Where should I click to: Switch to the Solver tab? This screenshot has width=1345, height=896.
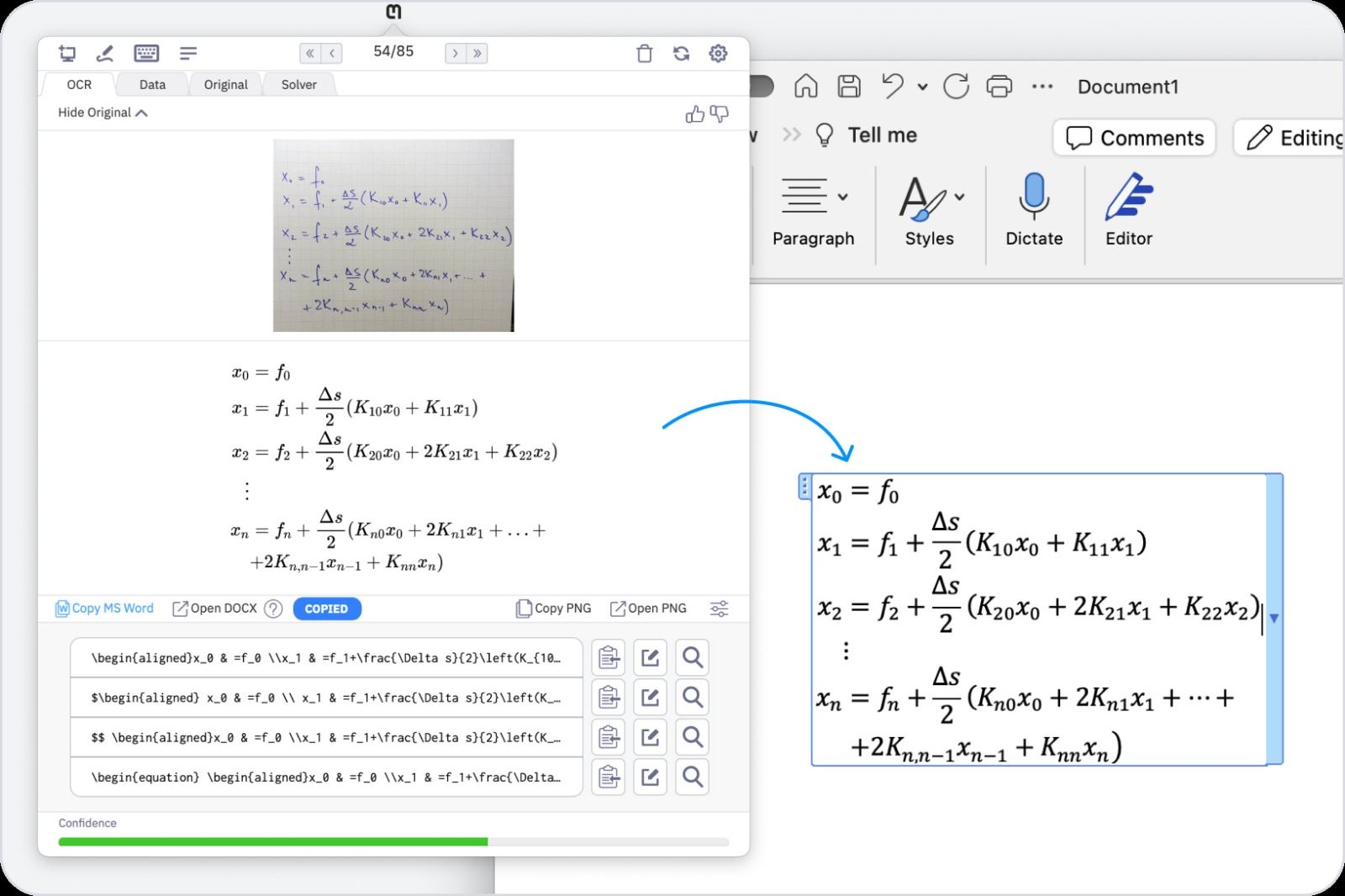tap(298, 84)
